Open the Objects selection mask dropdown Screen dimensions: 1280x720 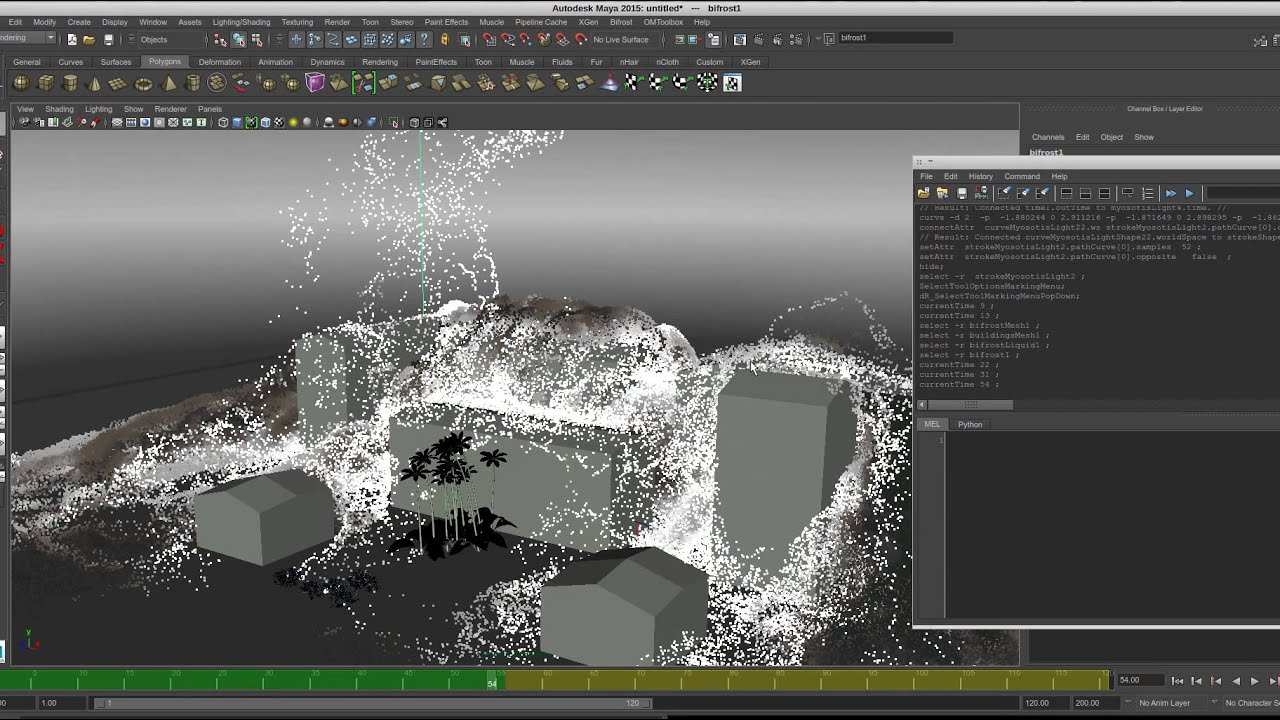(x=170, y=39)
